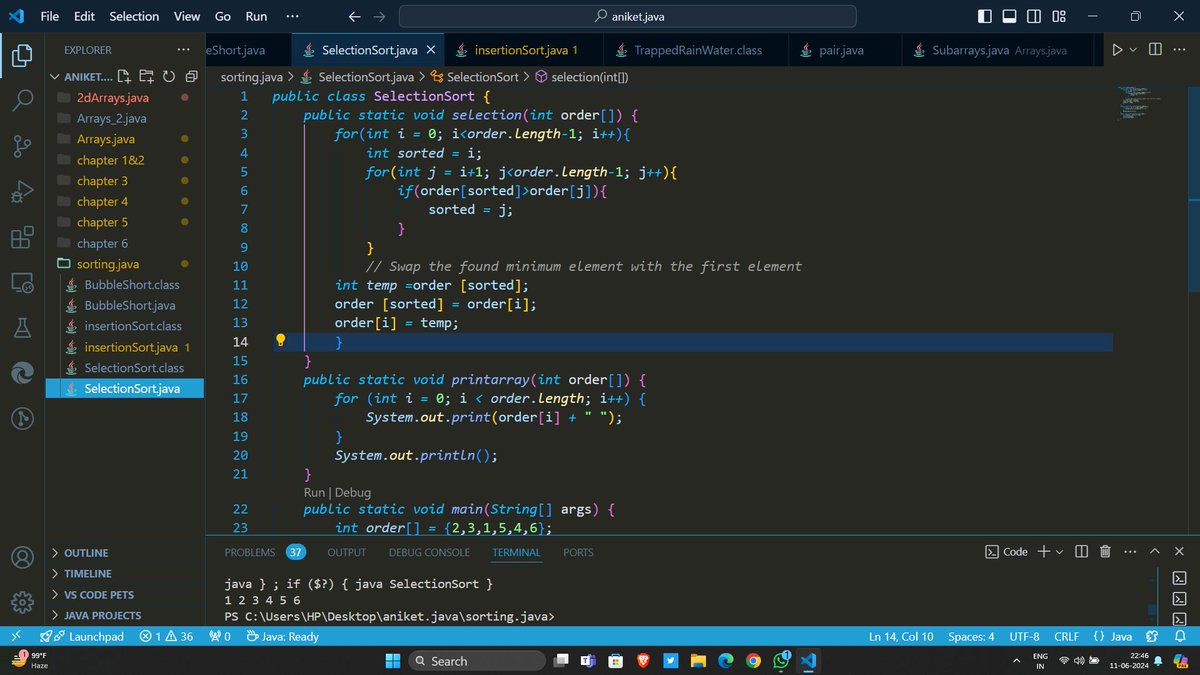Open the Run and Debug view

[x=22, y=192]
